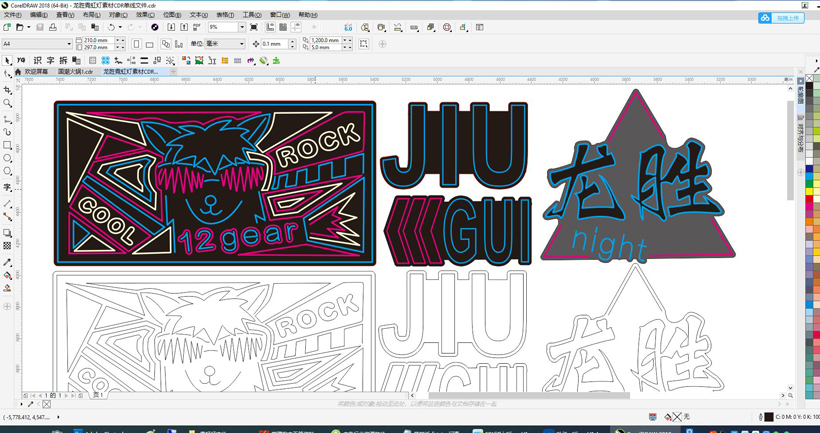Viewport: 820px width, 433px height.
Task: Select the Crop tool
Action: (x=7, y=90)
